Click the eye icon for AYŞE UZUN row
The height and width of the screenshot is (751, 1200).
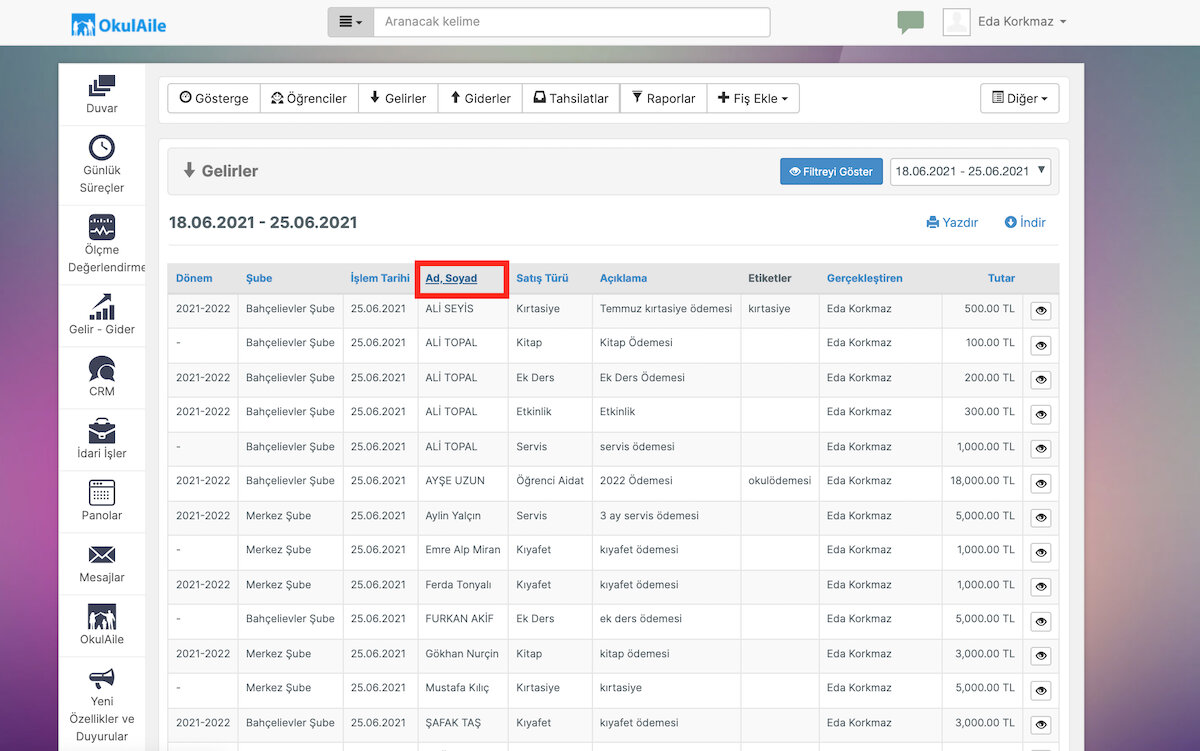pos(1041,483)
